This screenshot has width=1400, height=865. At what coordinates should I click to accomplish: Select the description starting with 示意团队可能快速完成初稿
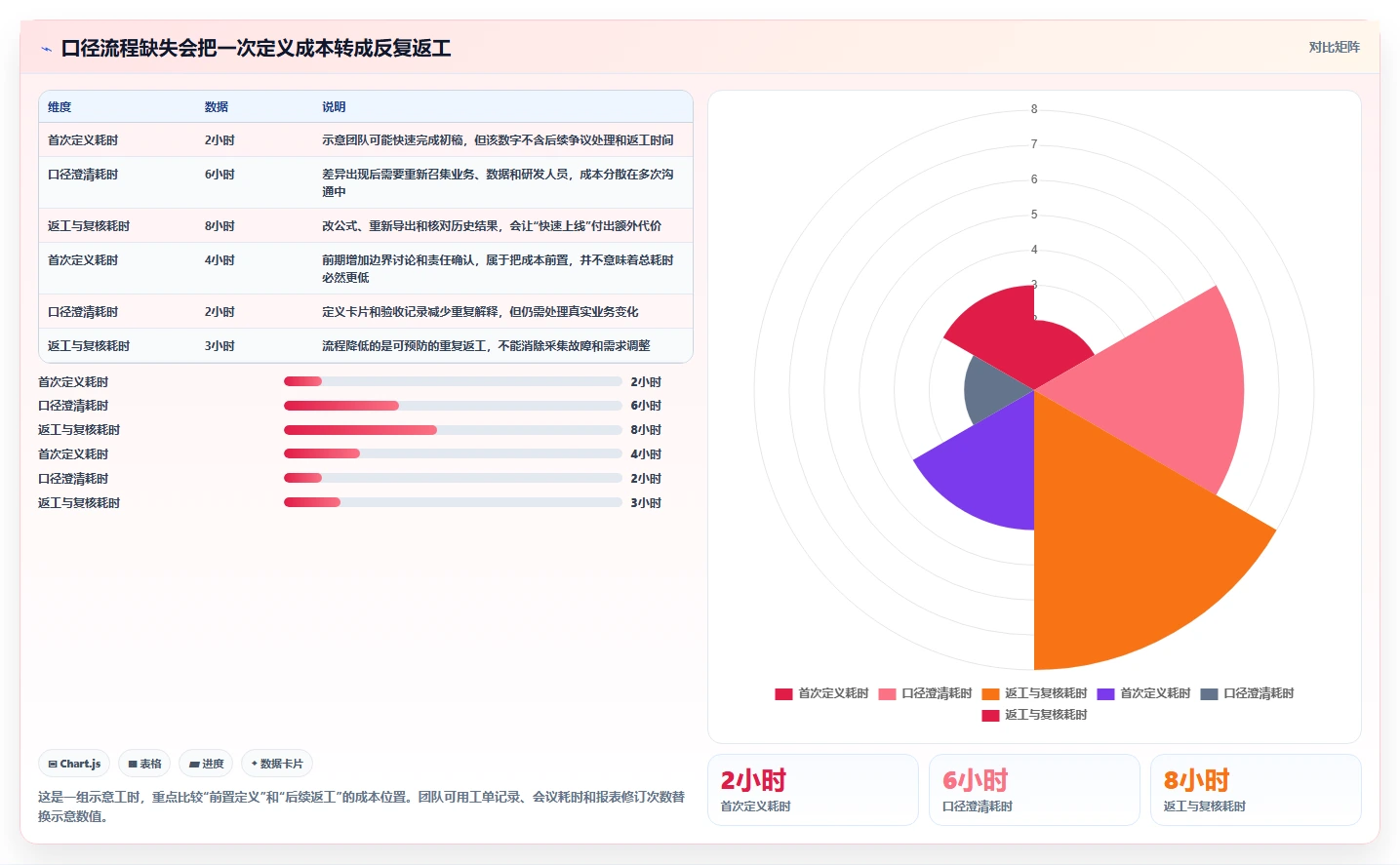[x=498, y=140]
